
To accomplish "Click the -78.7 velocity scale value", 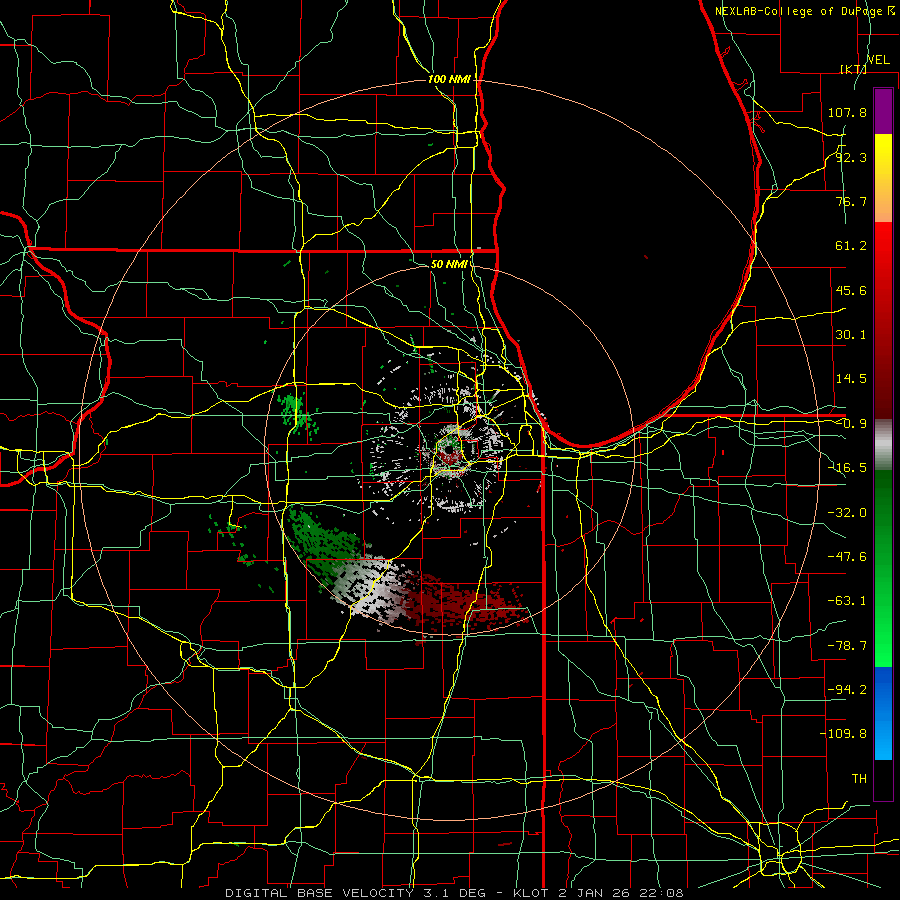I will (x=847, y=646).
